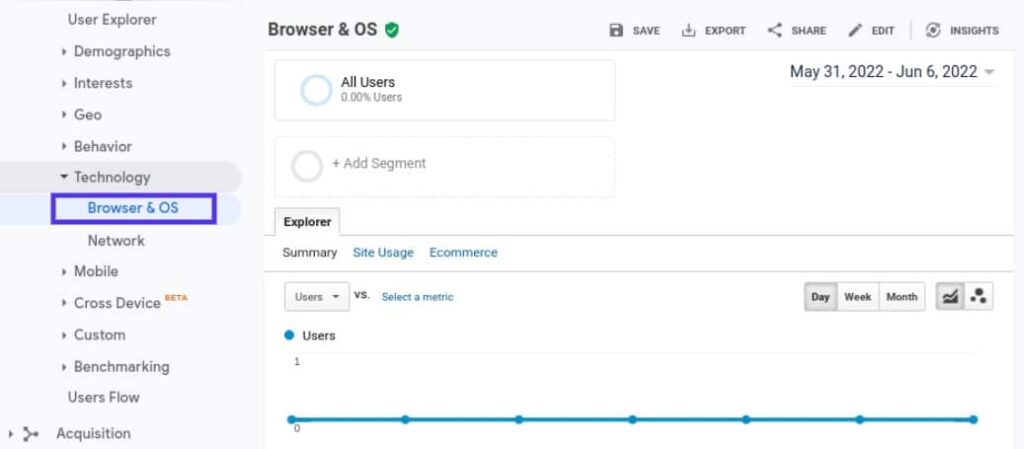Click the Select a metric link
Screen dimensions: 1024x449
coord(417,297)
